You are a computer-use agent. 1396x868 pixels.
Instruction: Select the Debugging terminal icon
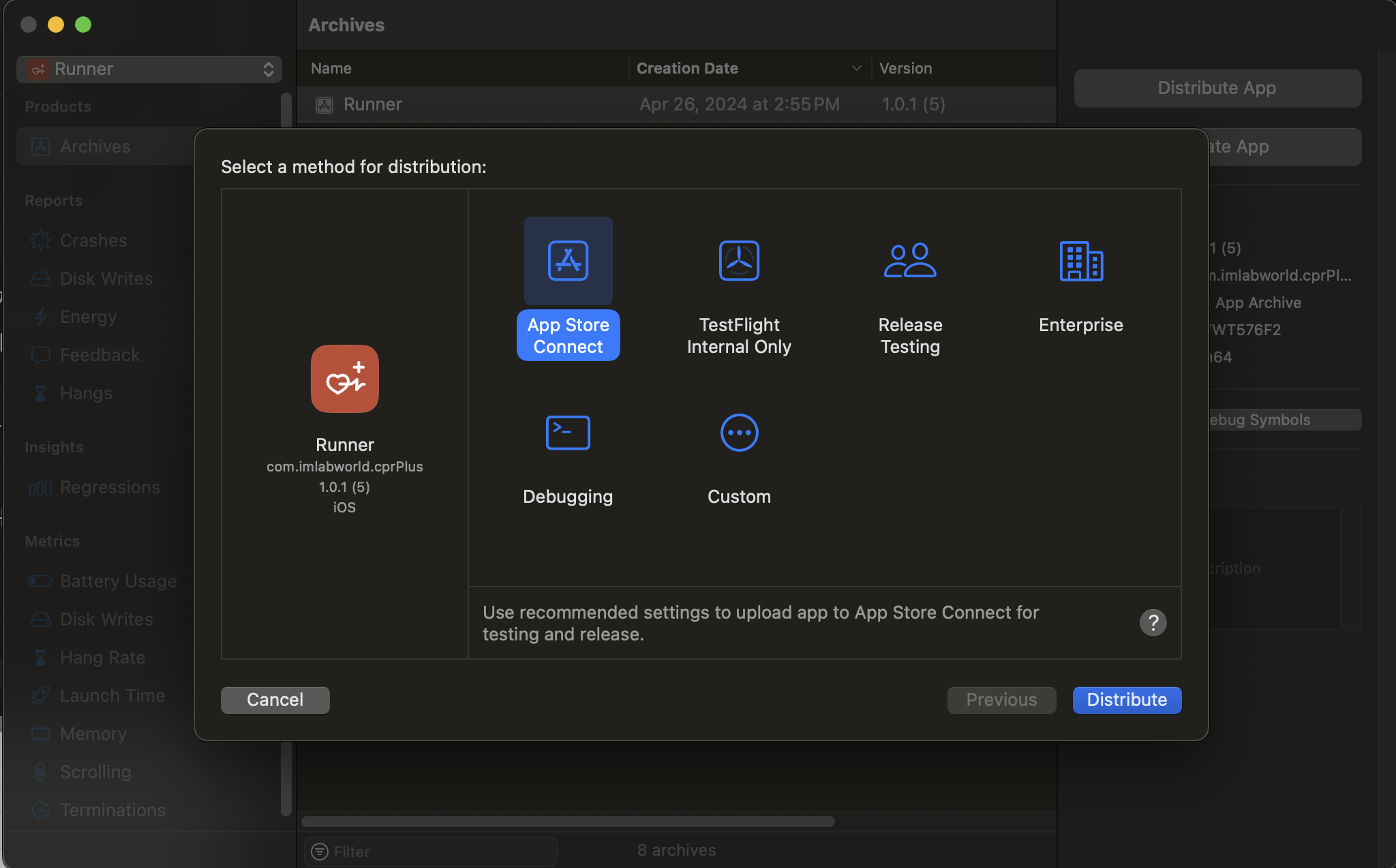568,433
